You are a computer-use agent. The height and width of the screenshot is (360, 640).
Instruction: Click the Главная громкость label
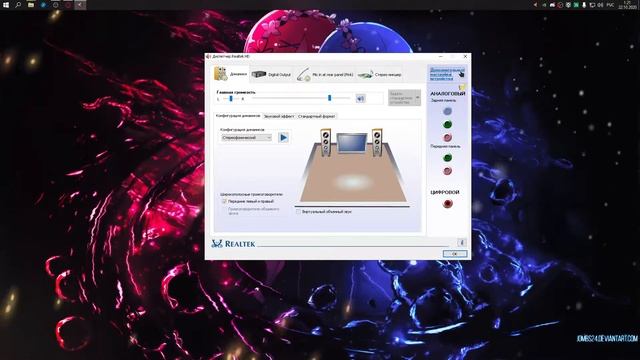click(236, 92)
